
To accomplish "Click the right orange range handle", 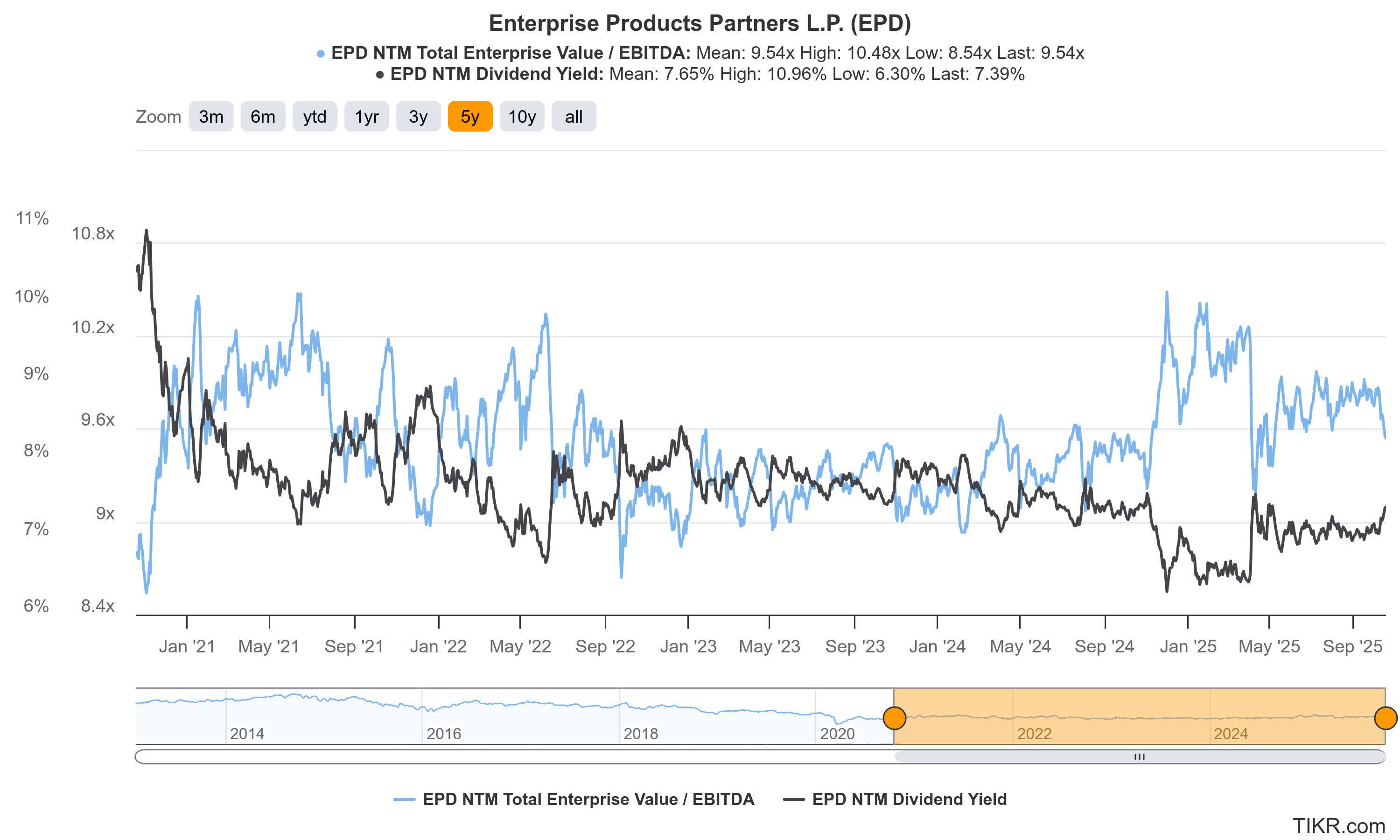I will (1386, 718).
